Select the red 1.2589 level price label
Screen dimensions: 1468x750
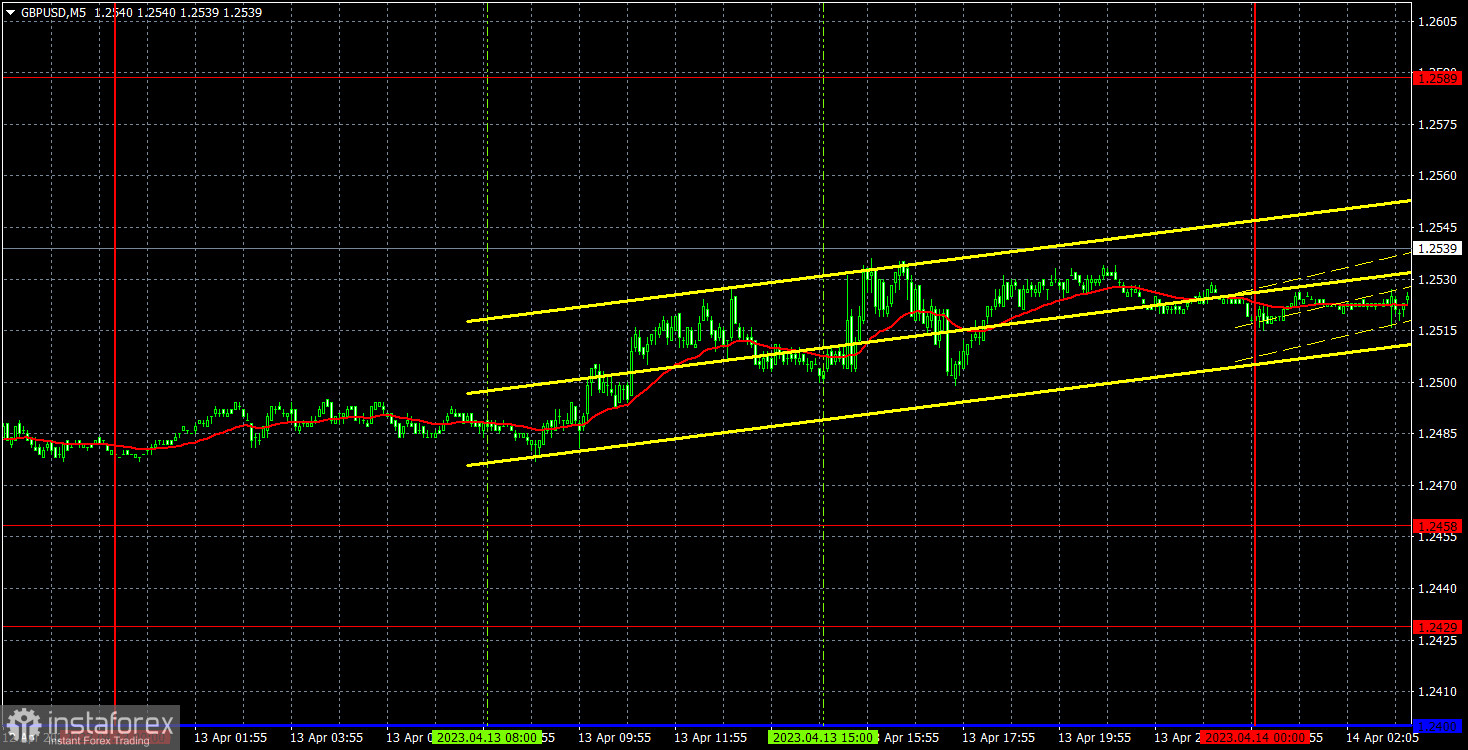pos(1437,78)
